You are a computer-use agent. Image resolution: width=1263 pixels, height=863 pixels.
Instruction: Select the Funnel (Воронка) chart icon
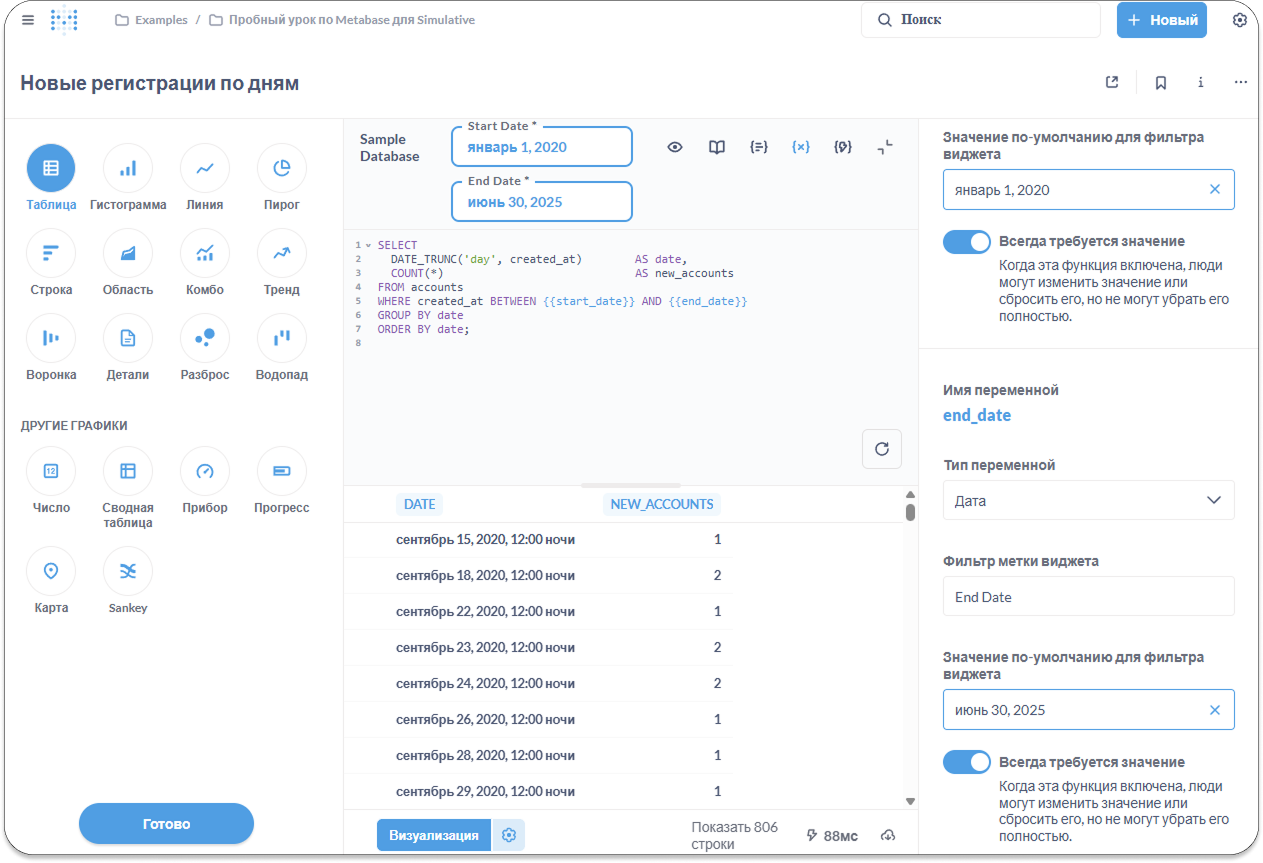pos(51,339)
